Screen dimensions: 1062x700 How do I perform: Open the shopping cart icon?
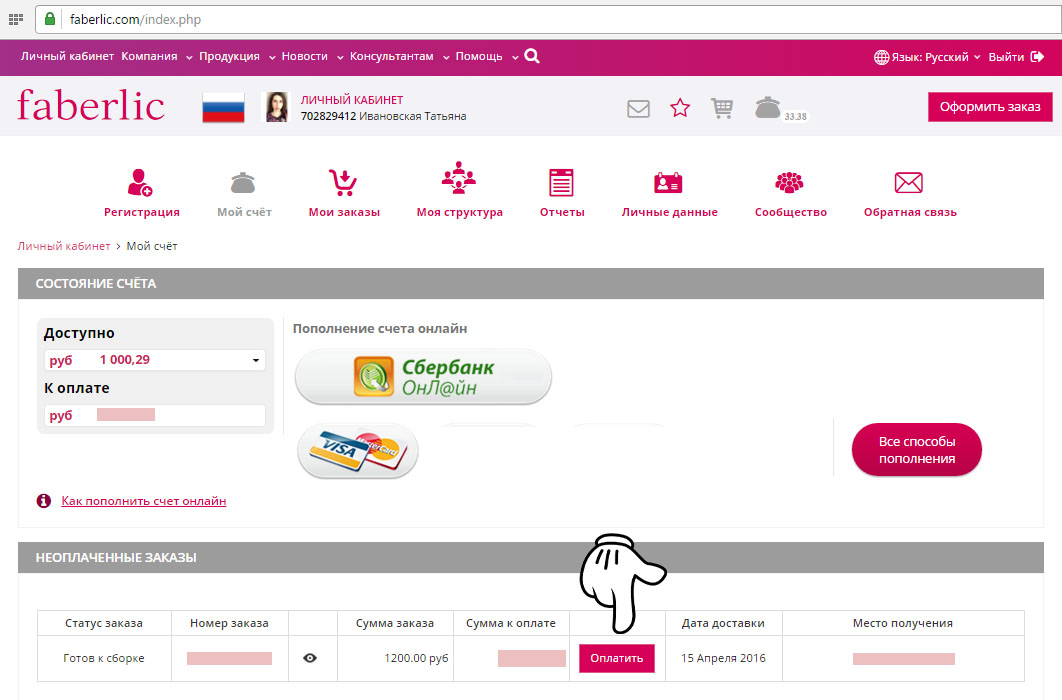[722, 108]
